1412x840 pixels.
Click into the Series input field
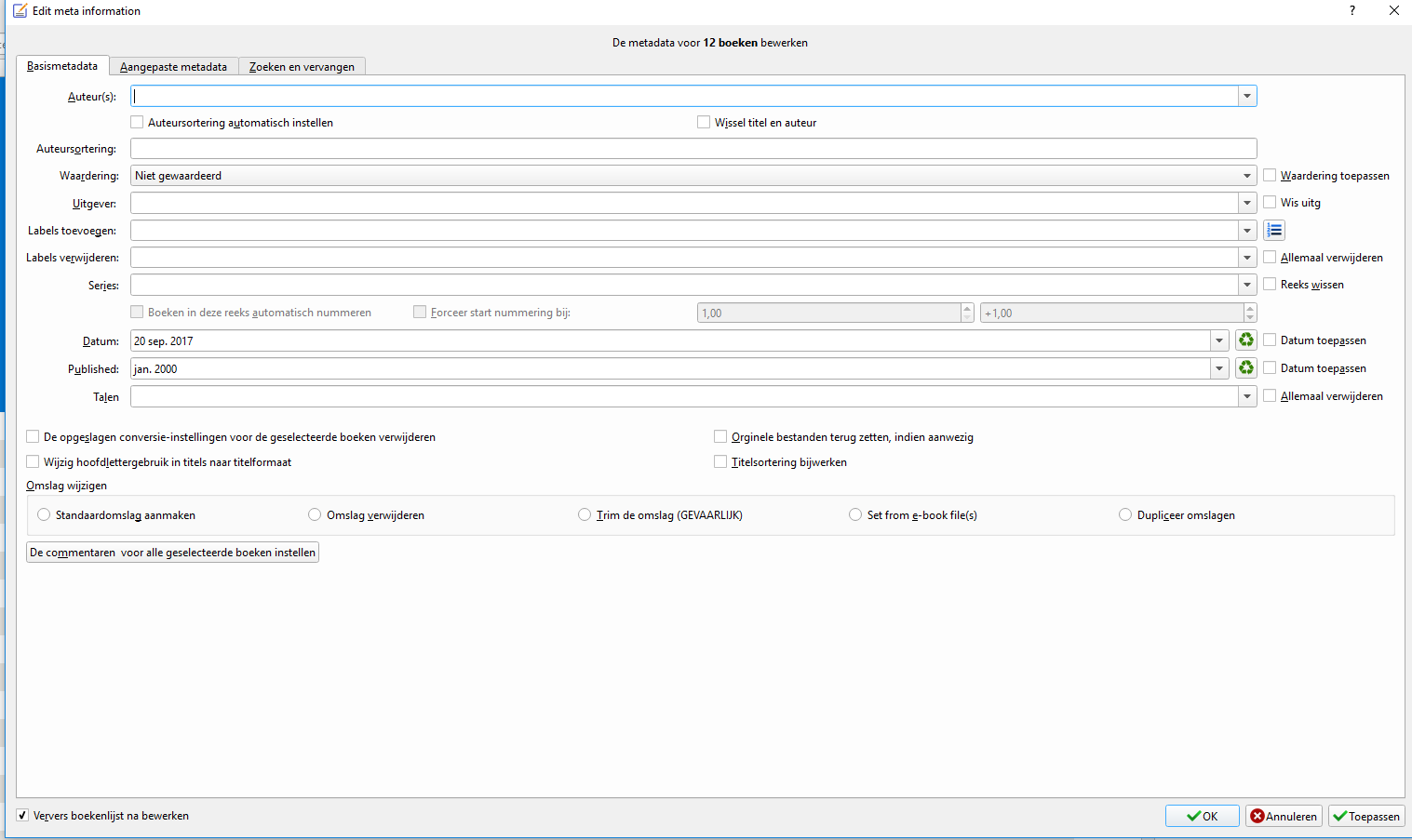pos(684,285)
